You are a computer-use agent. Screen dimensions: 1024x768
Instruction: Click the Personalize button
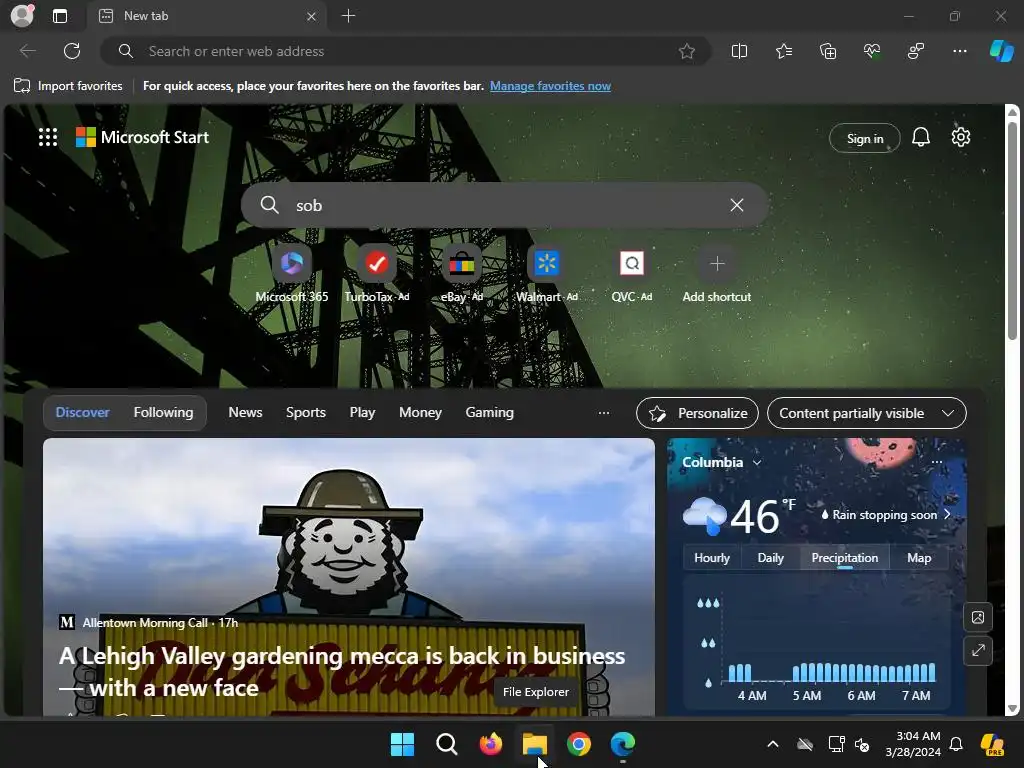(x=697, y=413)
